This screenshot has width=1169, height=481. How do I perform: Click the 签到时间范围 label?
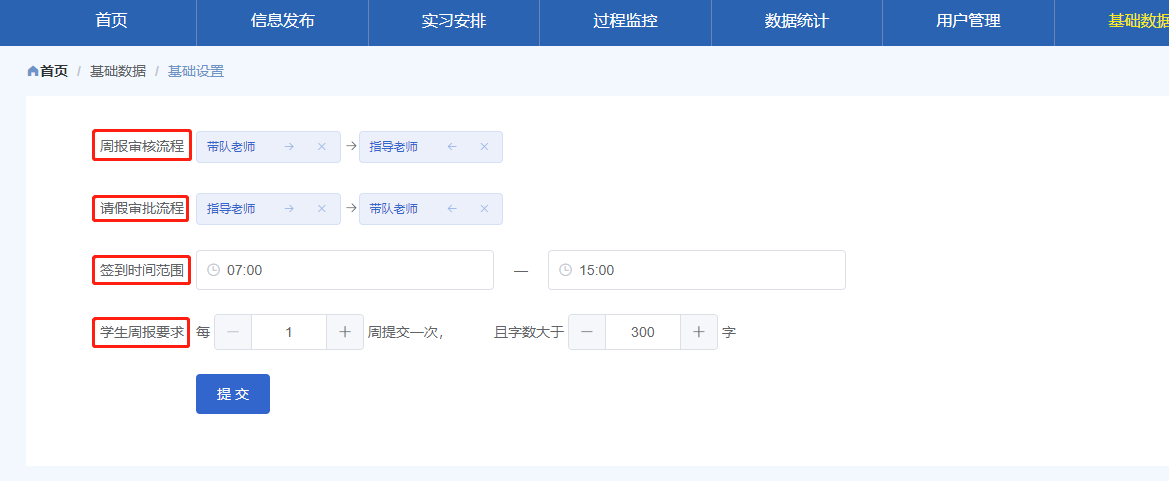(142, 270)
